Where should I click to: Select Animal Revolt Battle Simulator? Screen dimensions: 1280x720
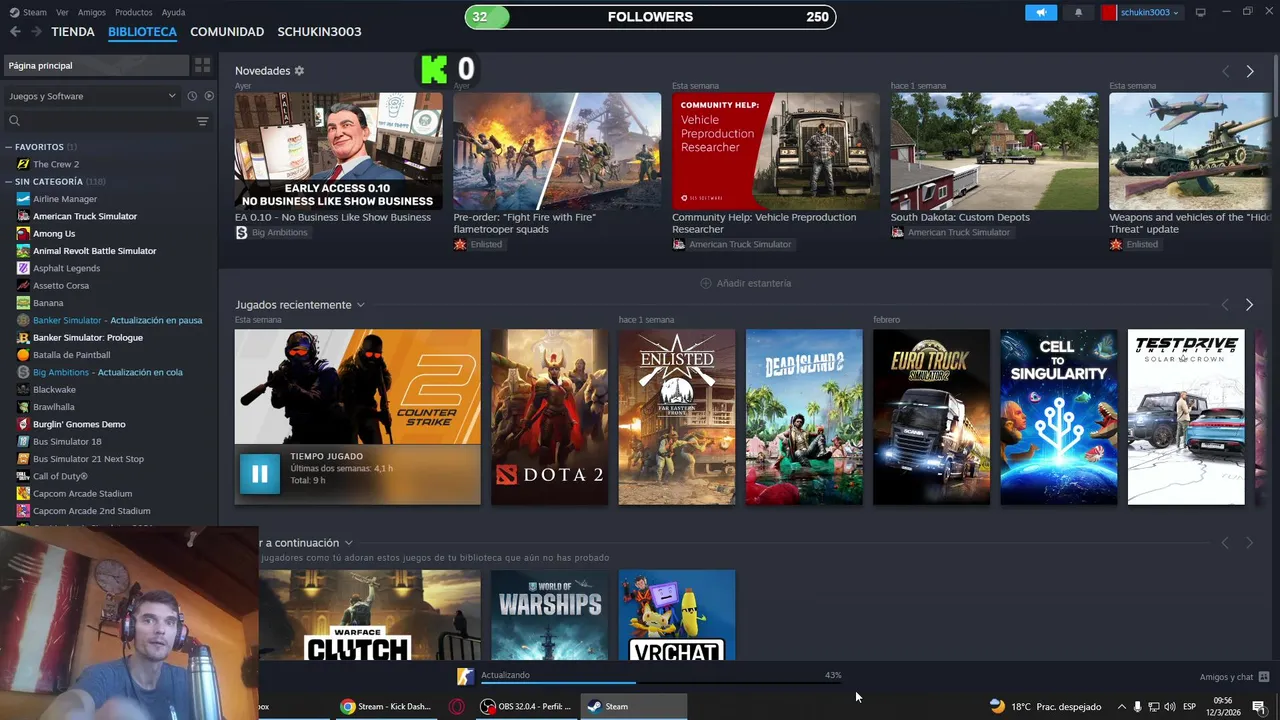point(94,251)
